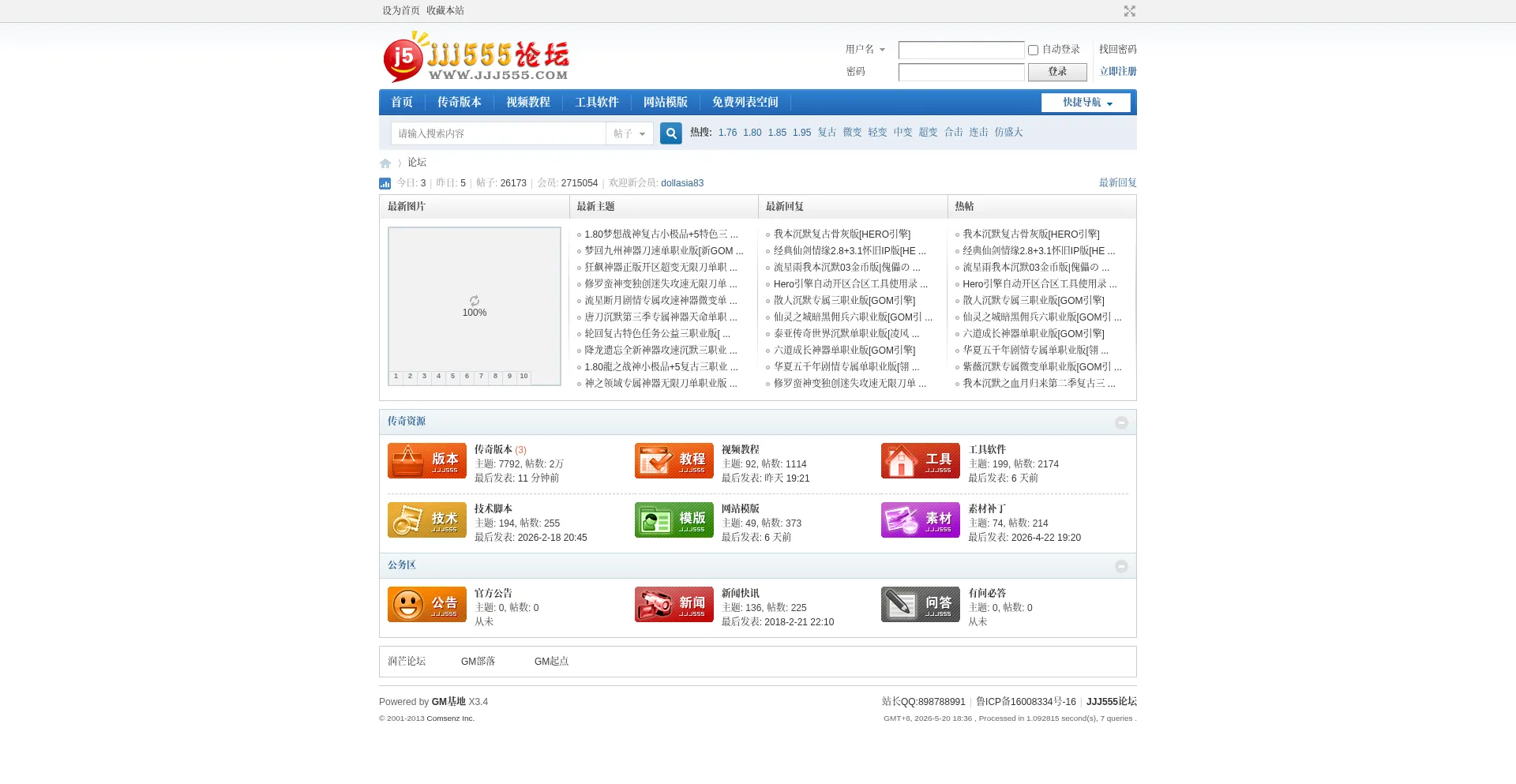Open reply 秦亚传奇世界沉默单职业版
This screenshot has height=784, width=1516.
click(x=846, y=334)
